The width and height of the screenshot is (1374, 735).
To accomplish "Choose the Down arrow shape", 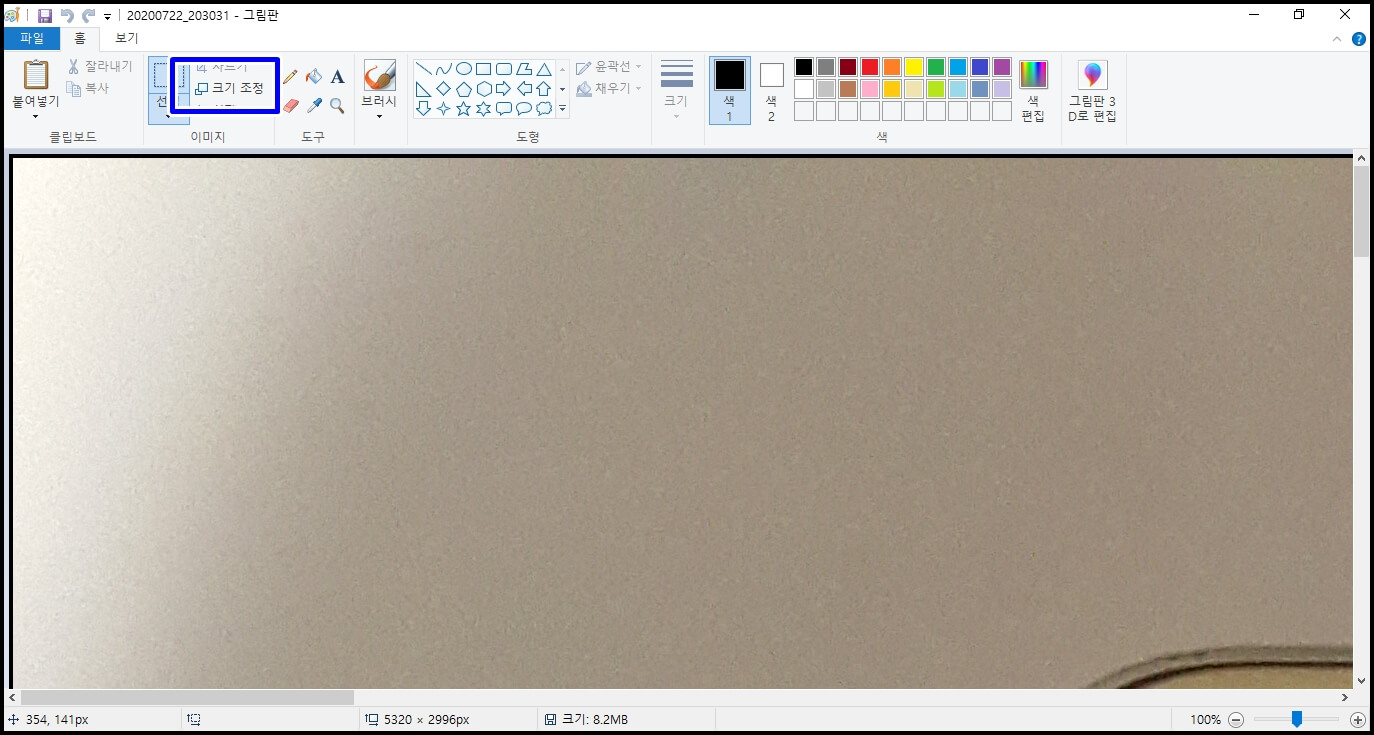I will pos(424,109).
